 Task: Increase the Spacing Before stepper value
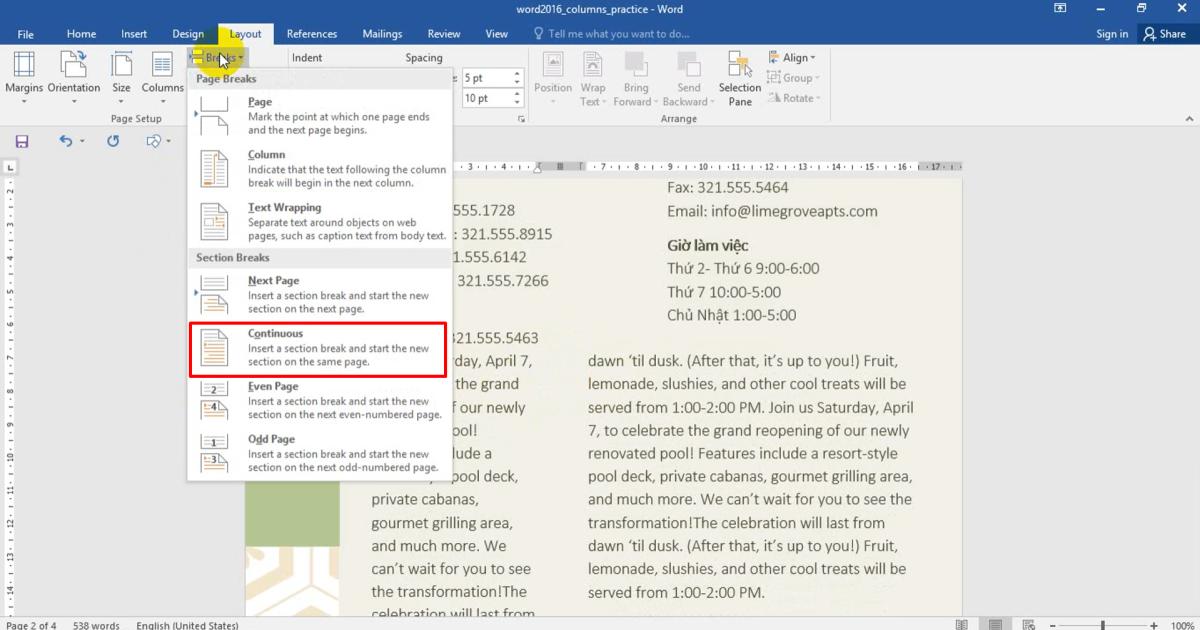click(517, 73)
